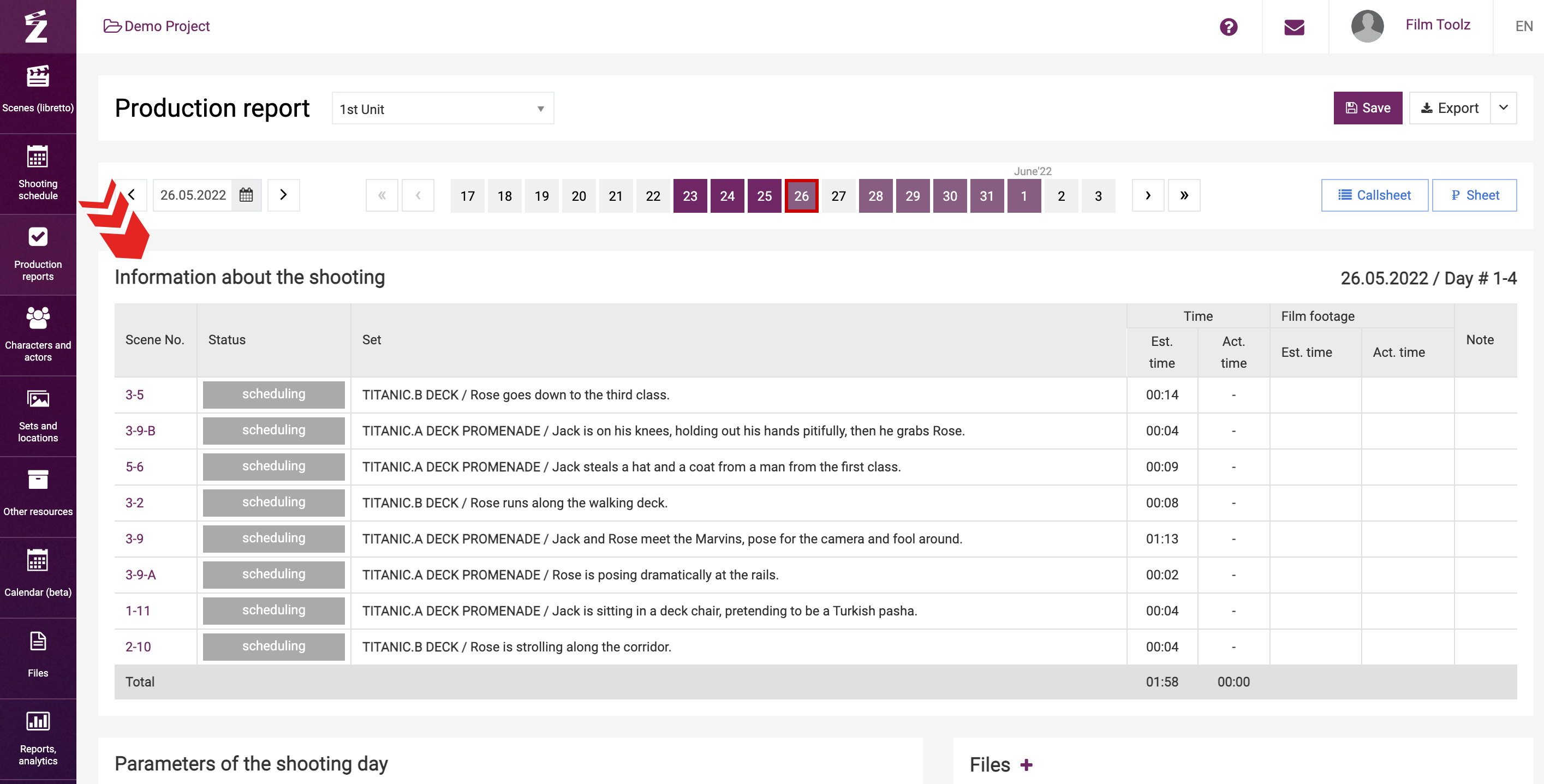
Task: Click the Save button
Action: (1368, 108)
